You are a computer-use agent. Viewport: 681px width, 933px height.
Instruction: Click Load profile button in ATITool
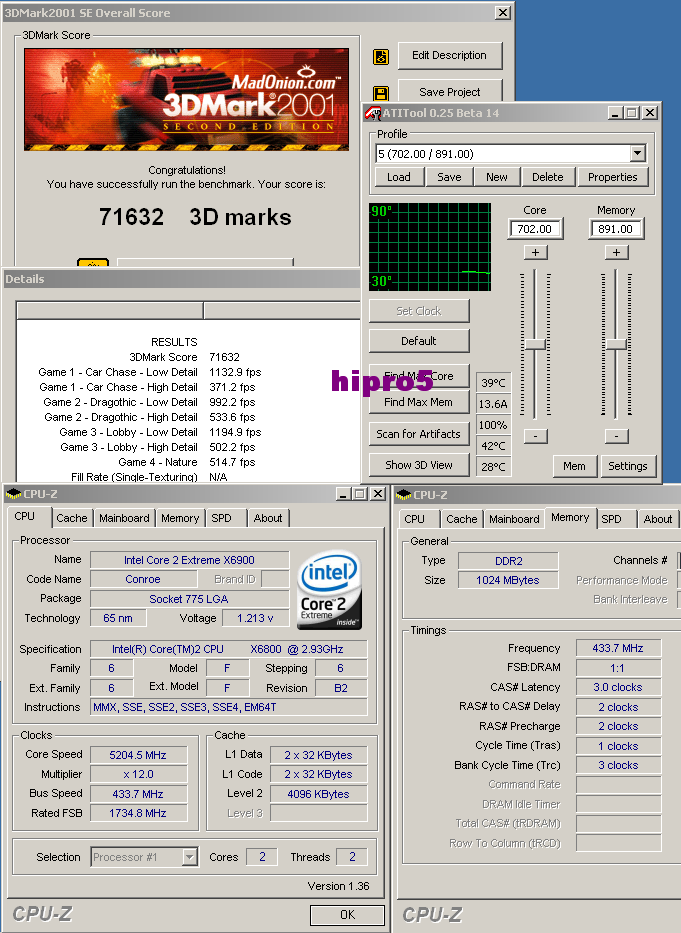(x=399, y=177)
